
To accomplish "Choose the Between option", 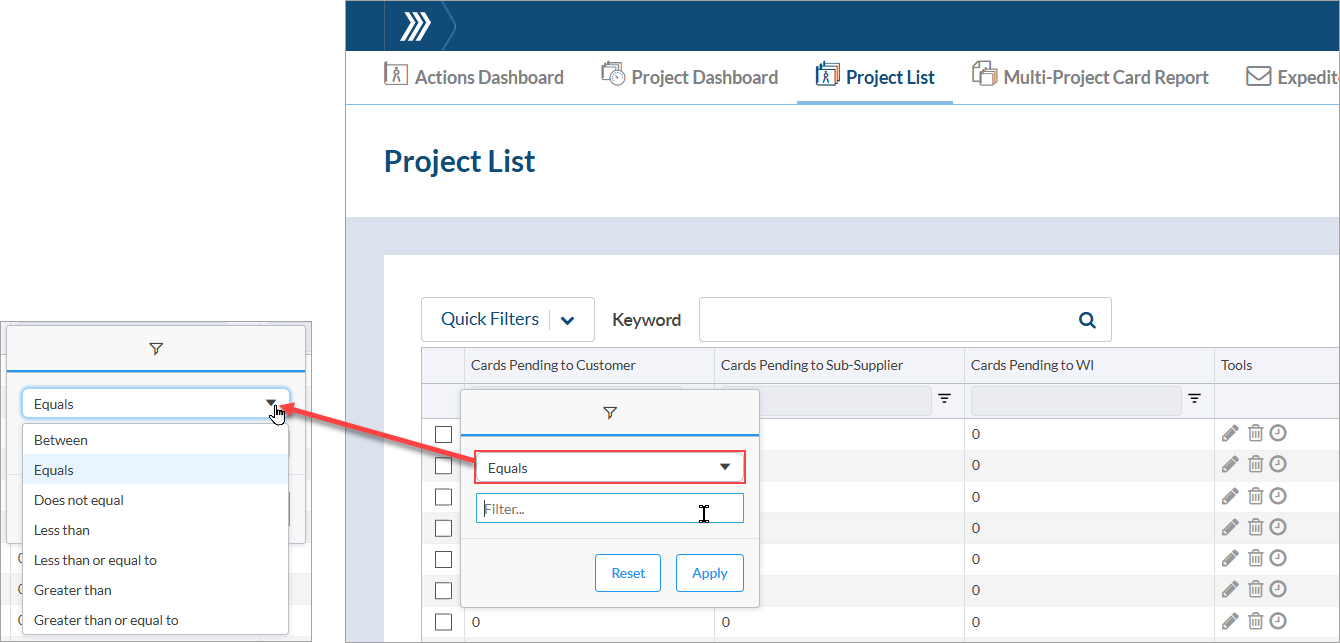I will [155, 440].
